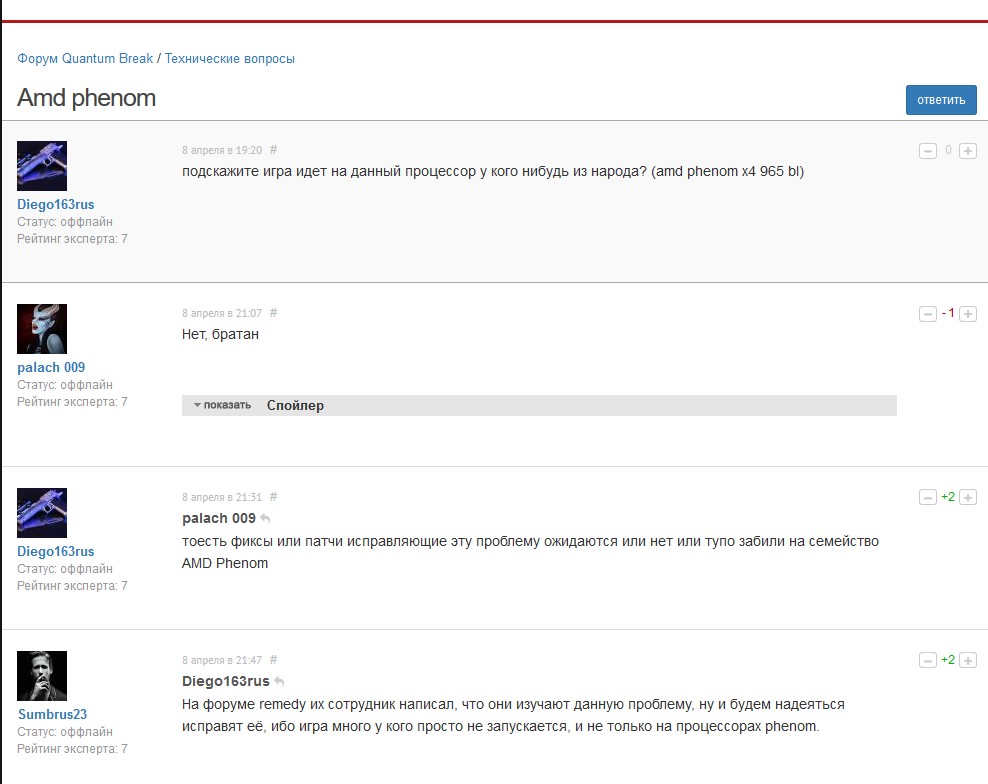Viewport: 988px width, 784px height.
Task: Open Diego163rus profile name on the 21:31 post
Action: (x=55, y=551)
